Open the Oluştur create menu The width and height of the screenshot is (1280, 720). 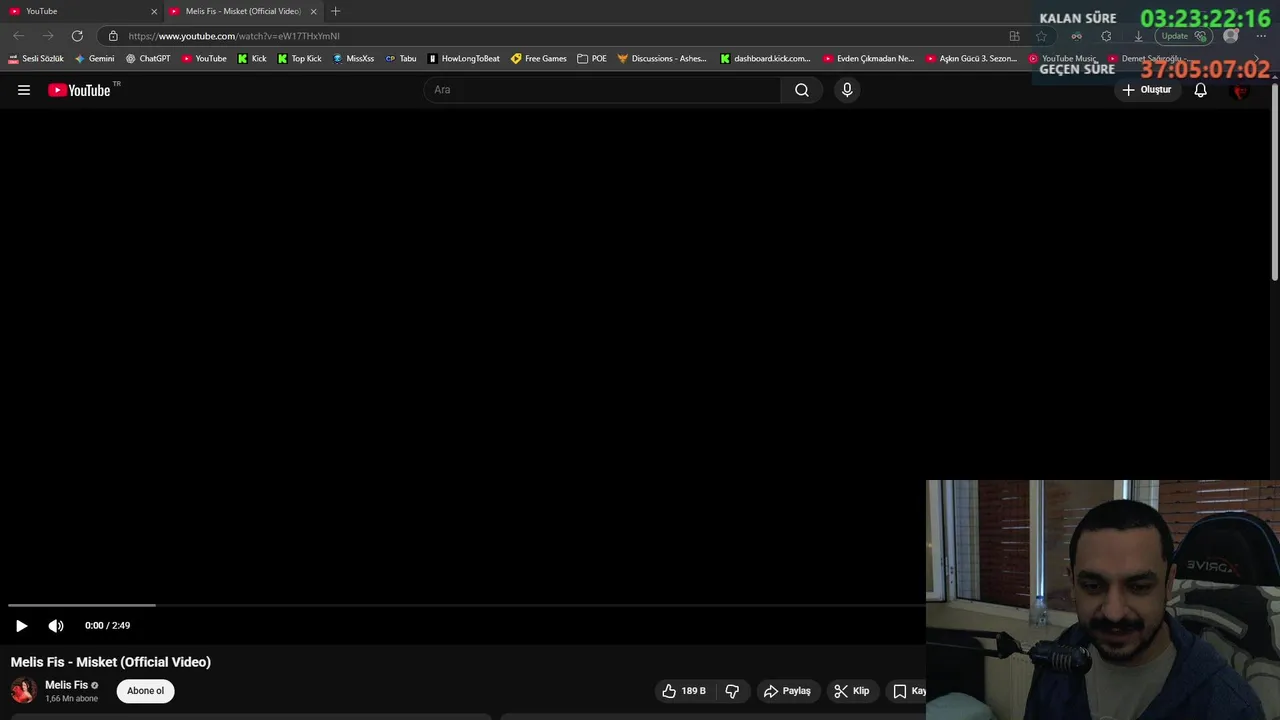(x=1146, y=90)
